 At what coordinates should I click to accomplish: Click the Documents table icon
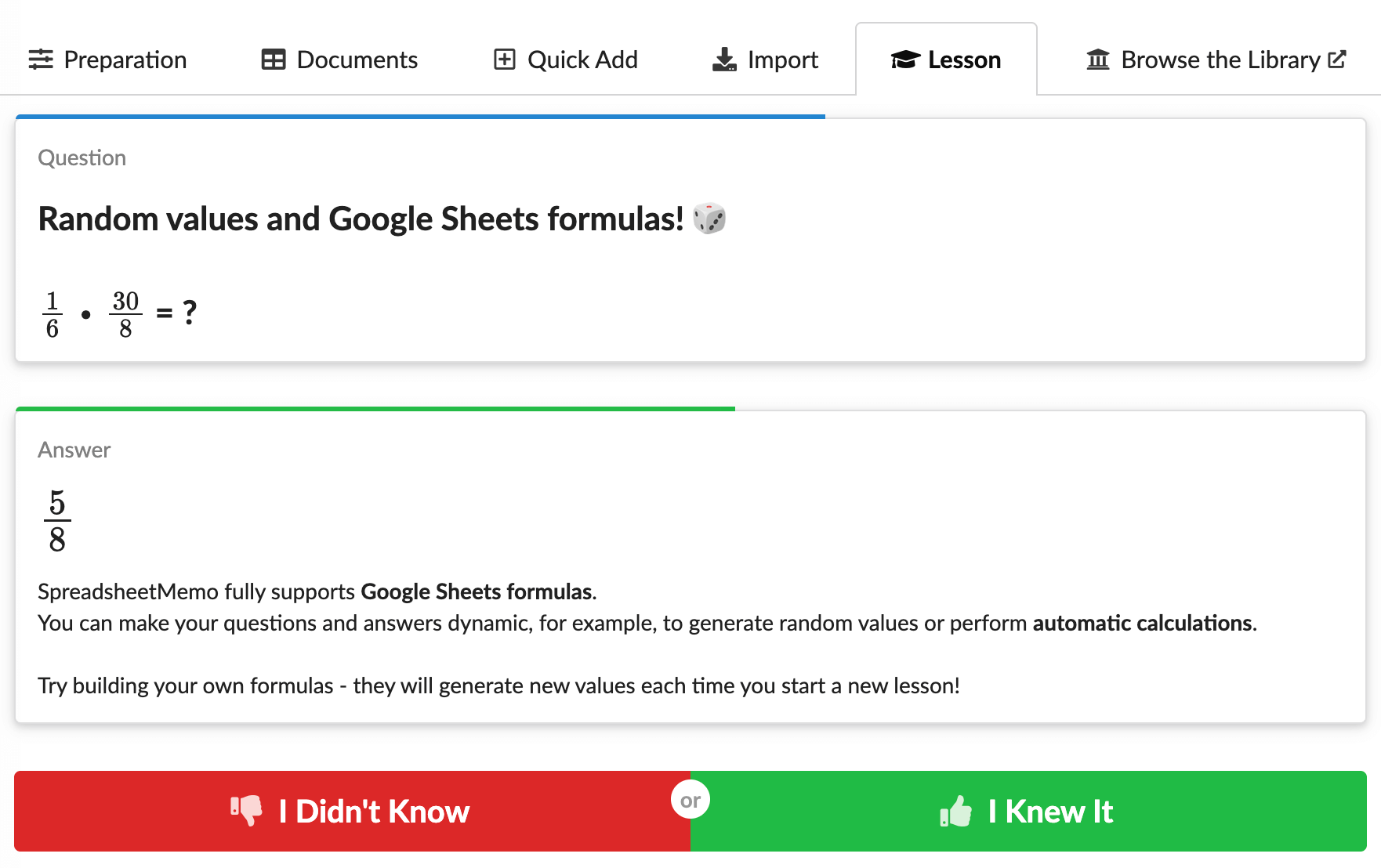pyautogui.click(x=273, y=60)
